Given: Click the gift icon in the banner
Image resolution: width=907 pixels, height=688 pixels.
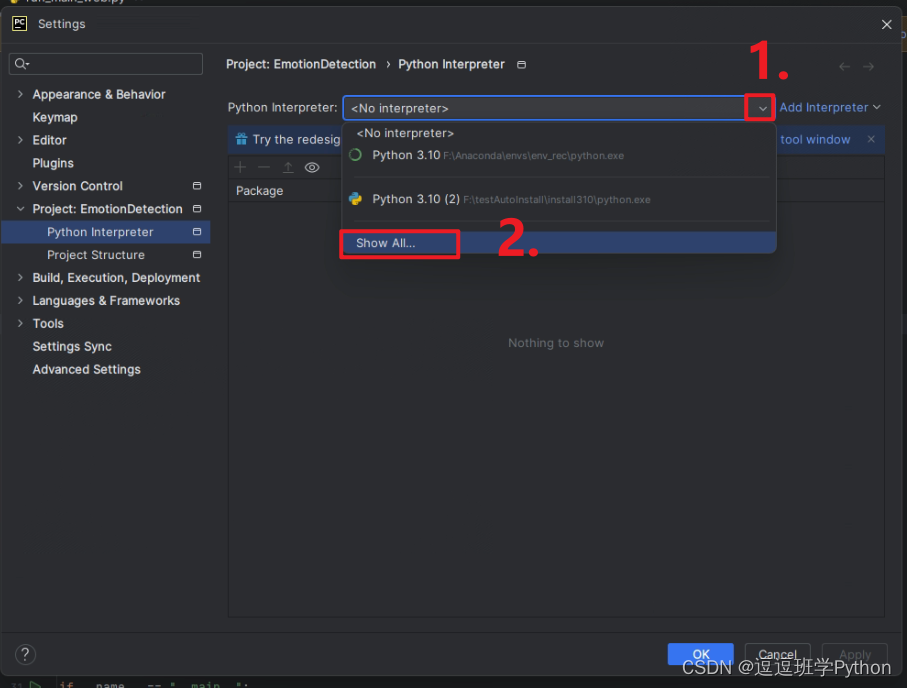Looking at the screenshot, I should tap(242, 139).
